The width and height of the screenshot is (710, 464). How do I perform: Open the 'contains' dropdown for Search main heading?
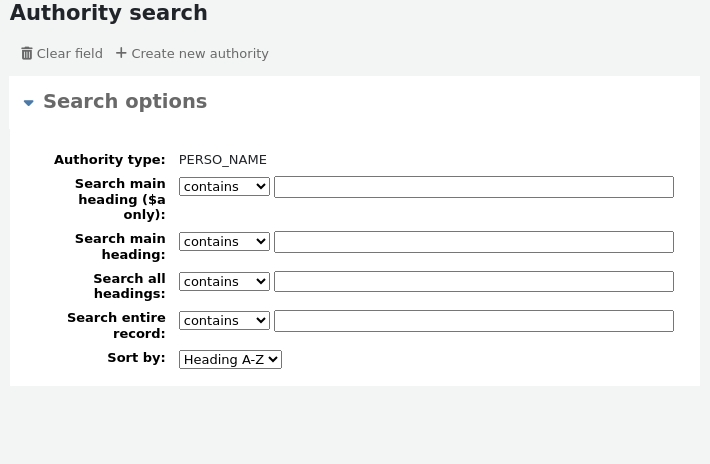(x=224, y=242)
